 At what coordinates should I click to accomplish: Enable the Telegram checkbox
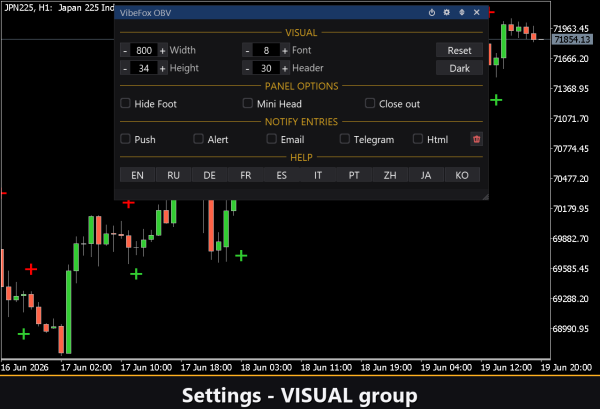344,139
